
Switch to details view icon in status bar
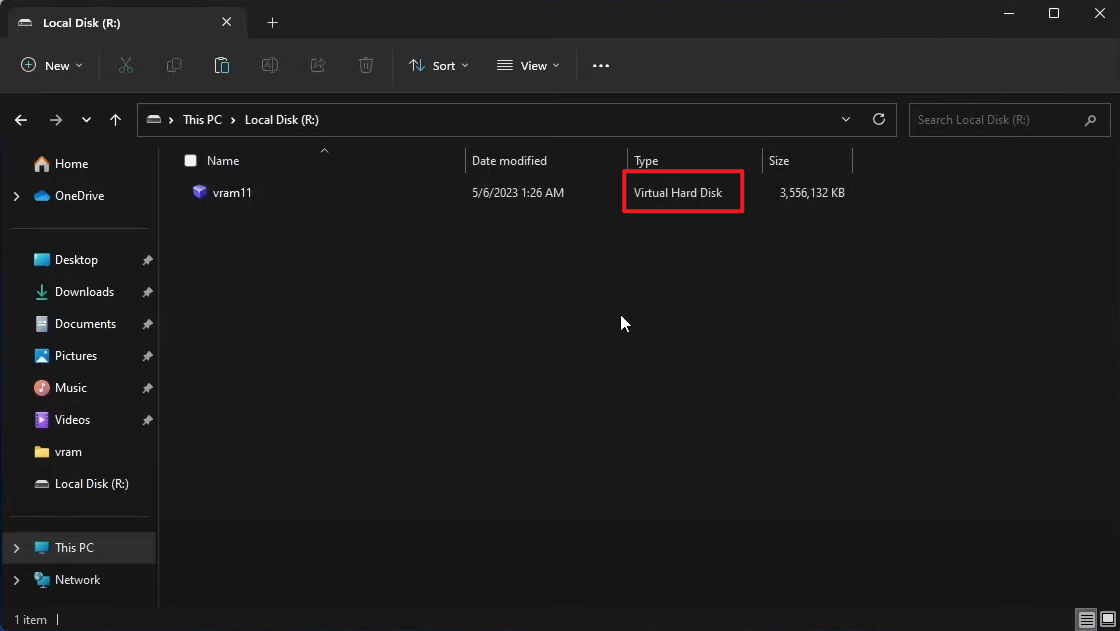[1086, 619]
